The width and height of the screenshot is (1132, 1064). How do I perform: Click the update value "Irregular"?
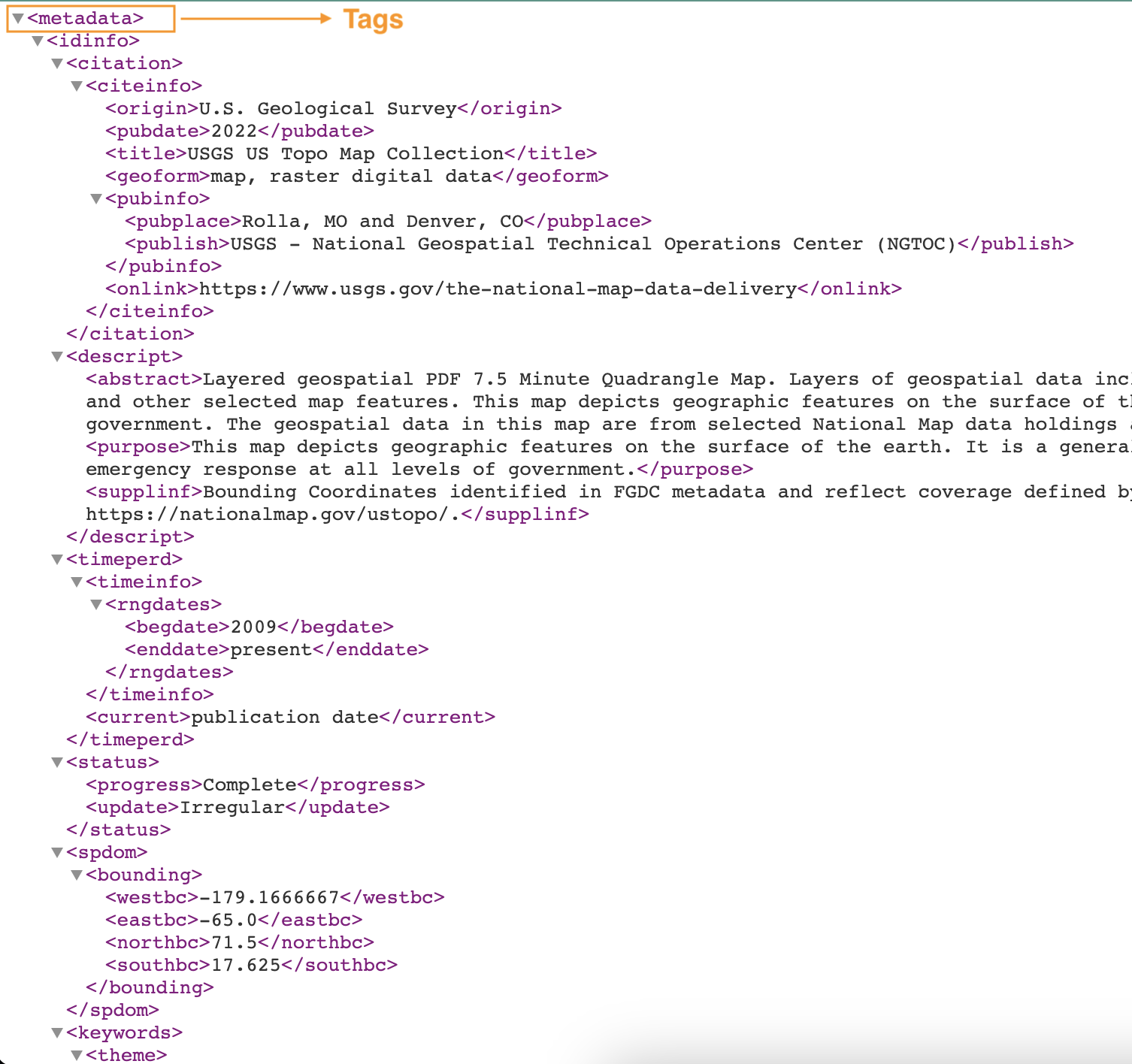(x=232, y=807)
